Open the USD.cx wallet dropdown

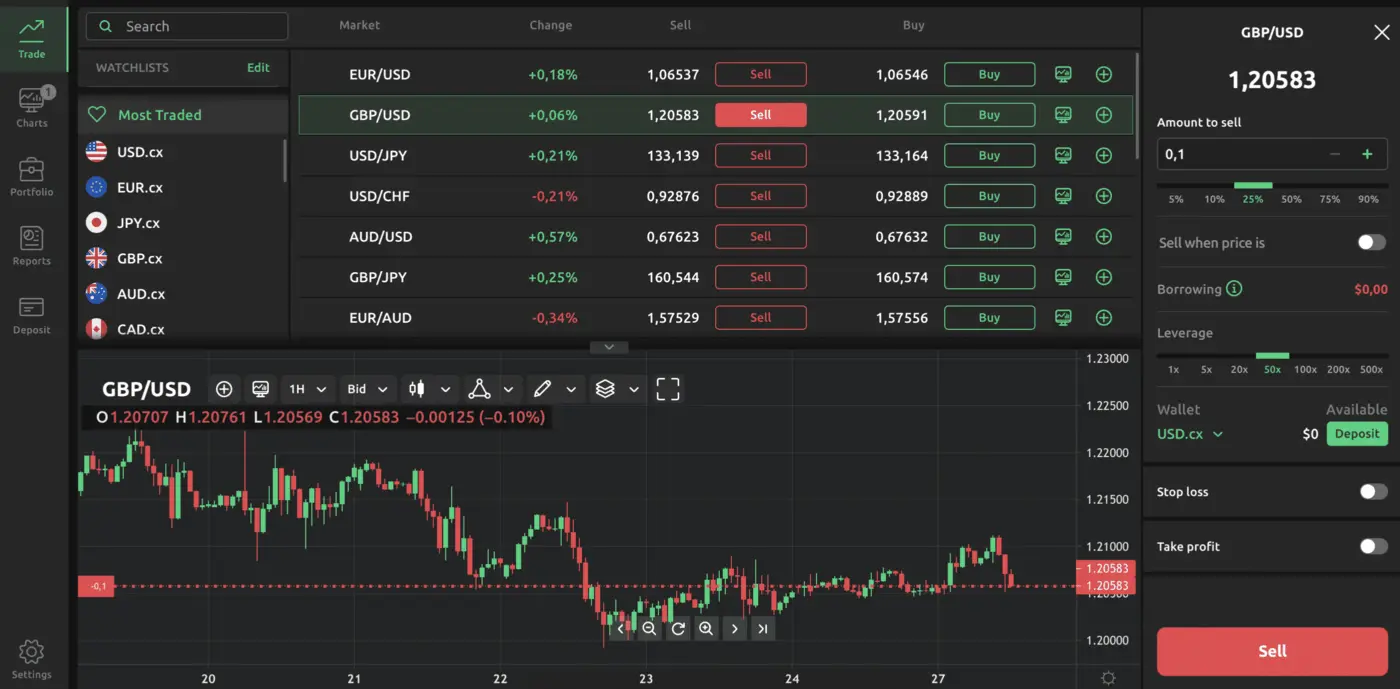(x=1190, y=434)
